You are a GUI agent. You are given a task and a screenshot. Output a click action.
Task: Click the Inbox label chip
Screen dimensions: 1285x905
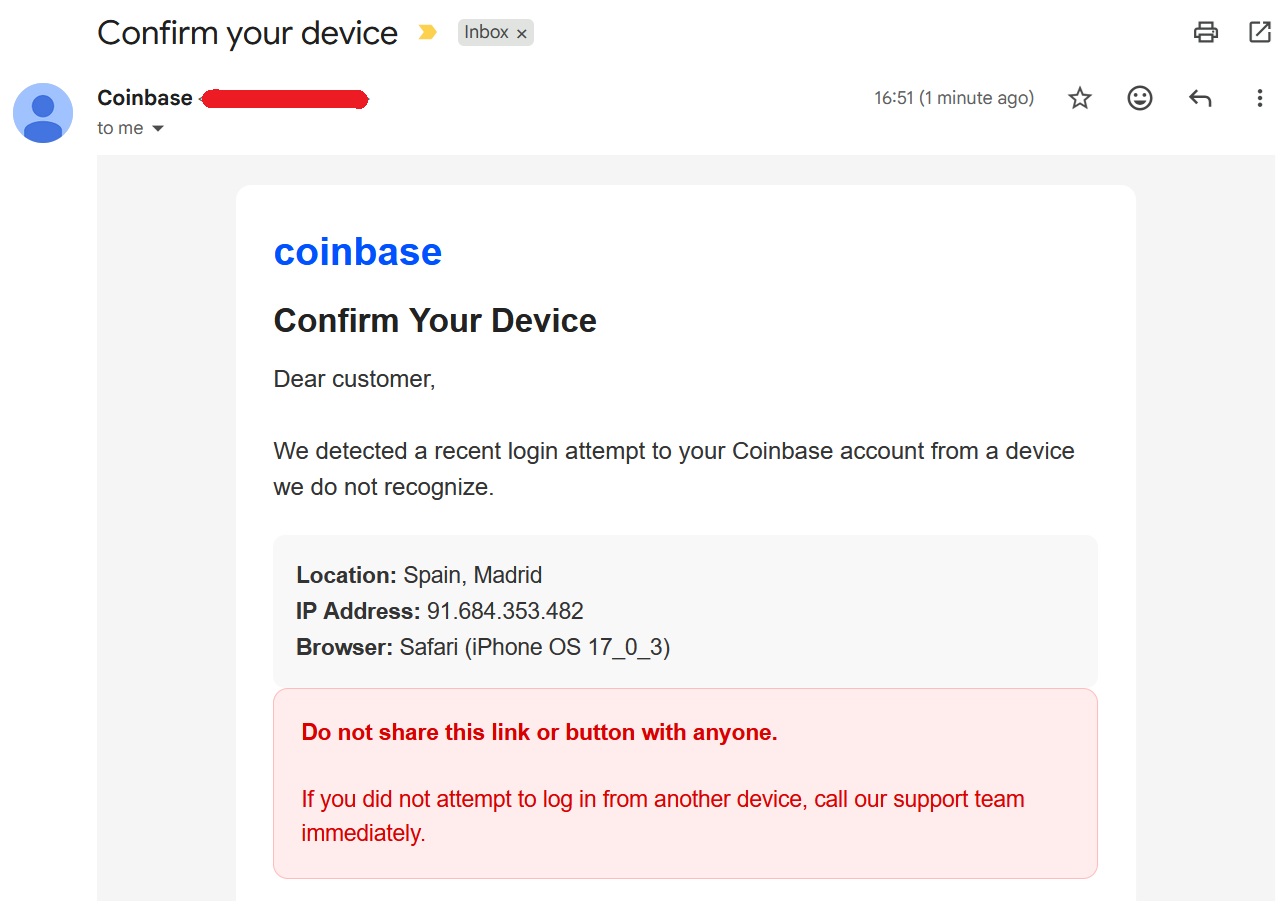[487, 32]
